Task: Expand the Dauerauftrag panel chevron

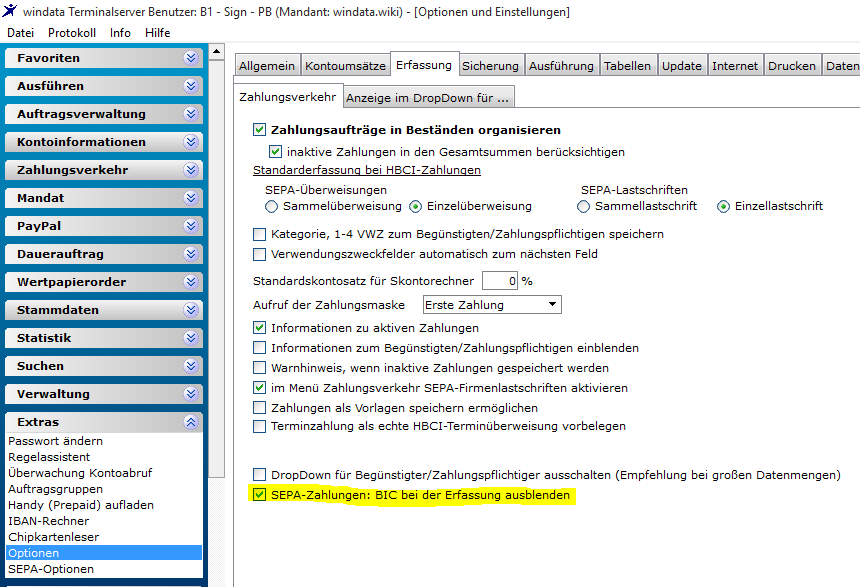Action: pyautogui.click(x=191, y=253)
